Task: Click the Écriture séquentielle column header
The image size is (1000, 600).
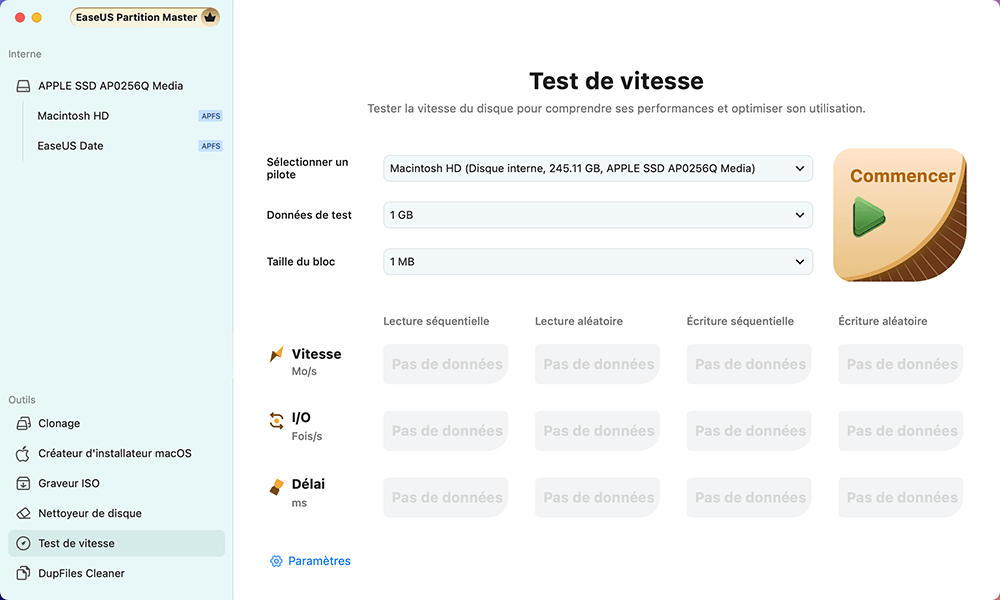Action: (740, 321)
